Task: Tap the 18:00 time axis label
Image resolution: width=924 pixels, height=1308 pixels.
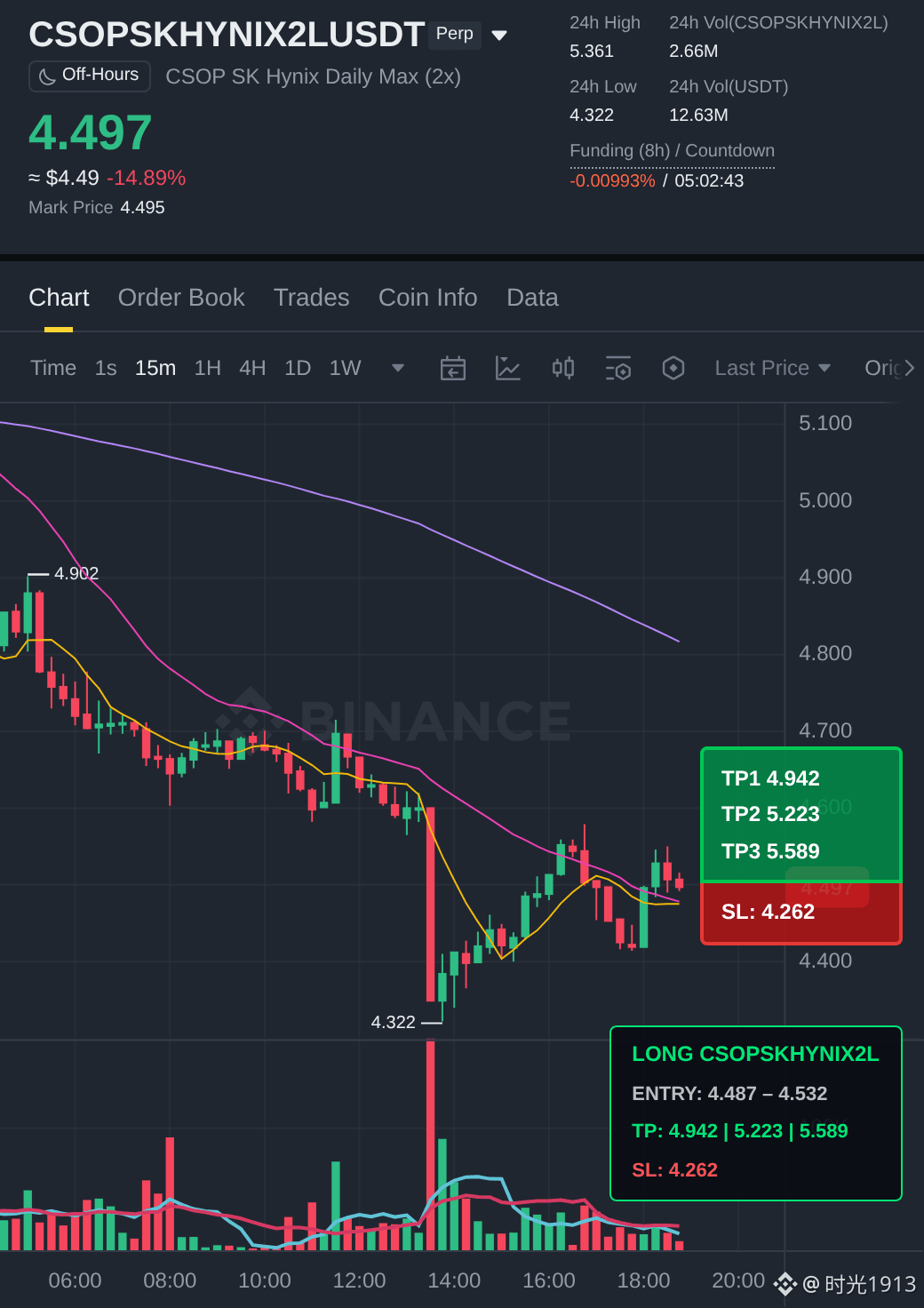Action: 643,1280
